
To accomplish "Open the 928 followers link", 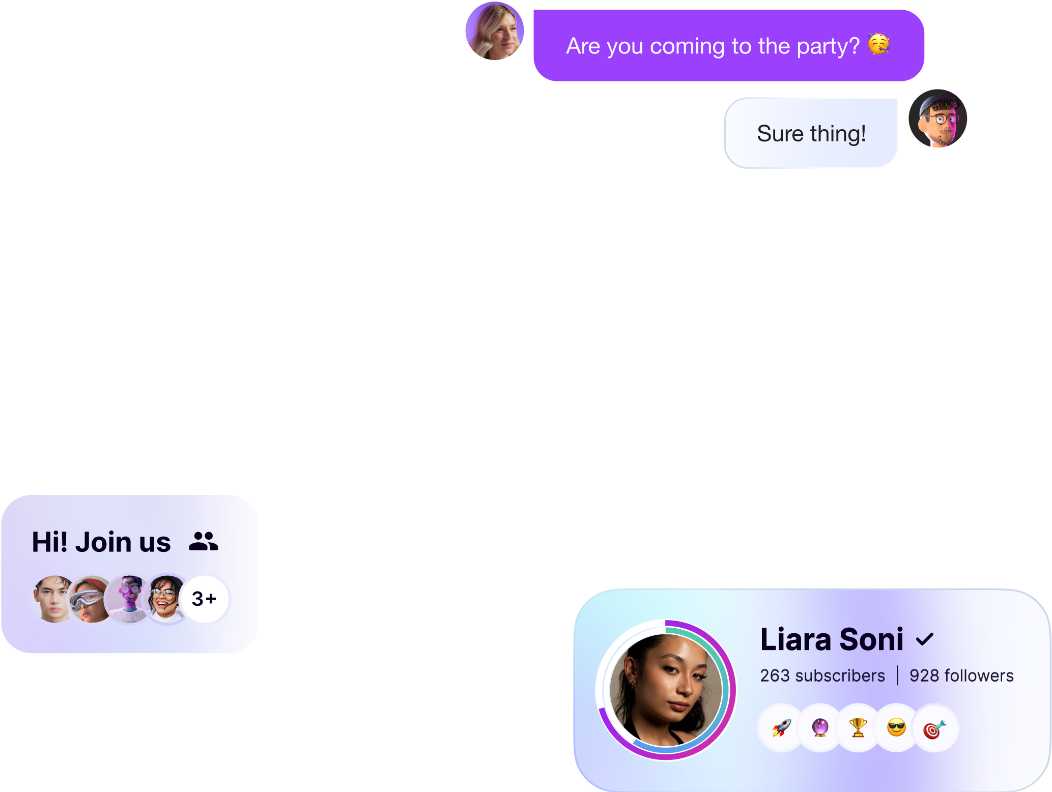I will point(961,676).
